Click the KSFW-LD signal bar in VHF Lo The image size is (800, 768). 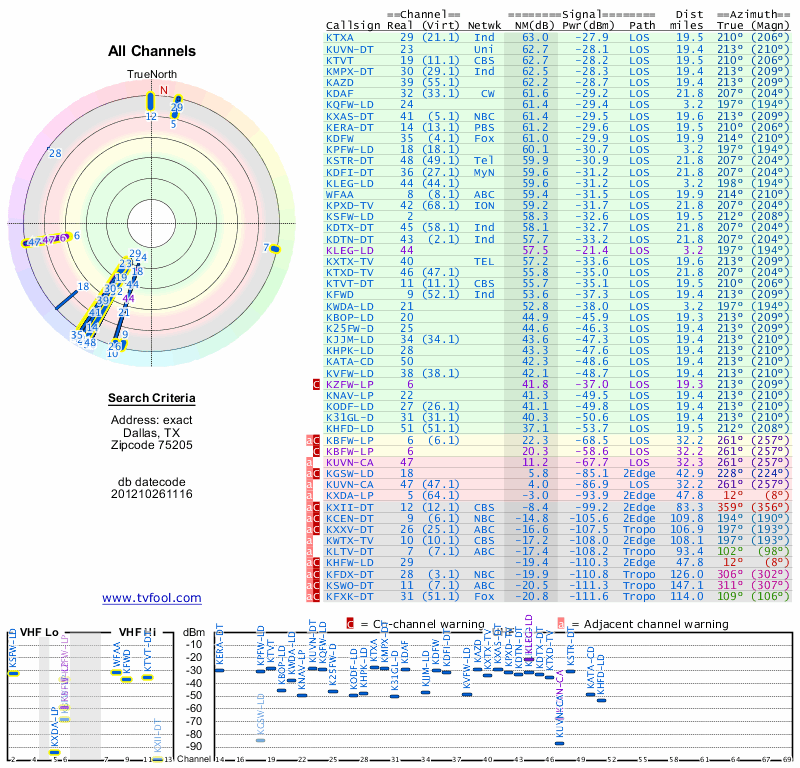pos(13,673)
